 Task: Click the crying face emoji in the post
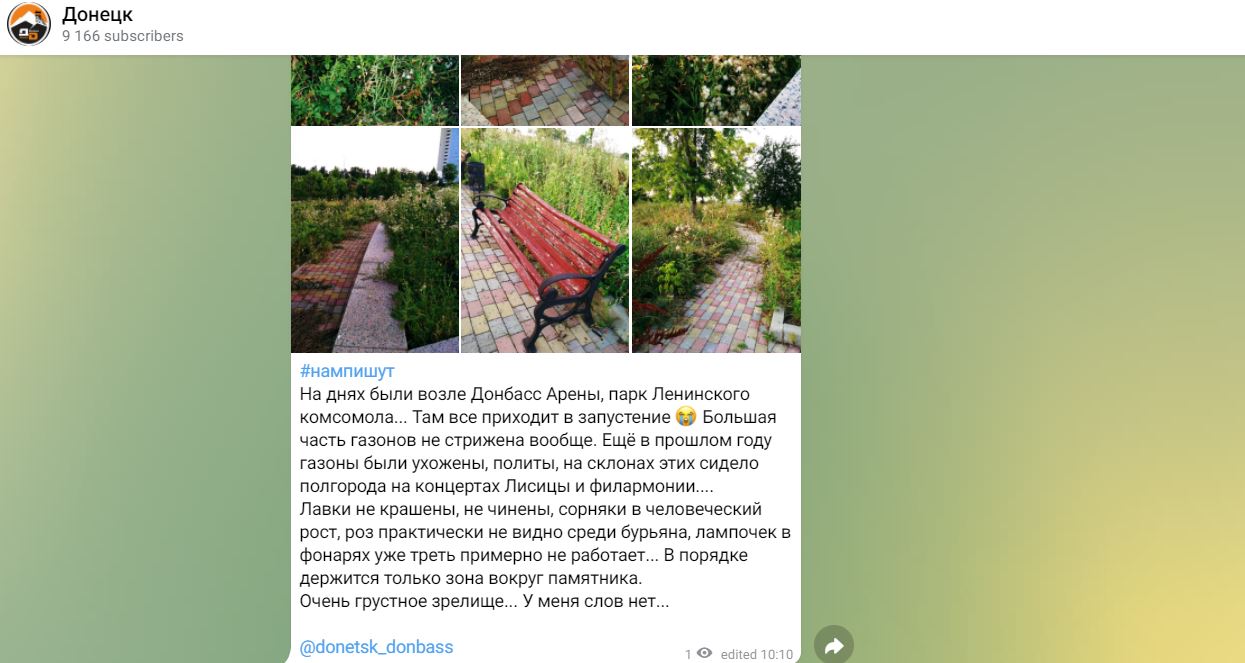pos(685,417)
